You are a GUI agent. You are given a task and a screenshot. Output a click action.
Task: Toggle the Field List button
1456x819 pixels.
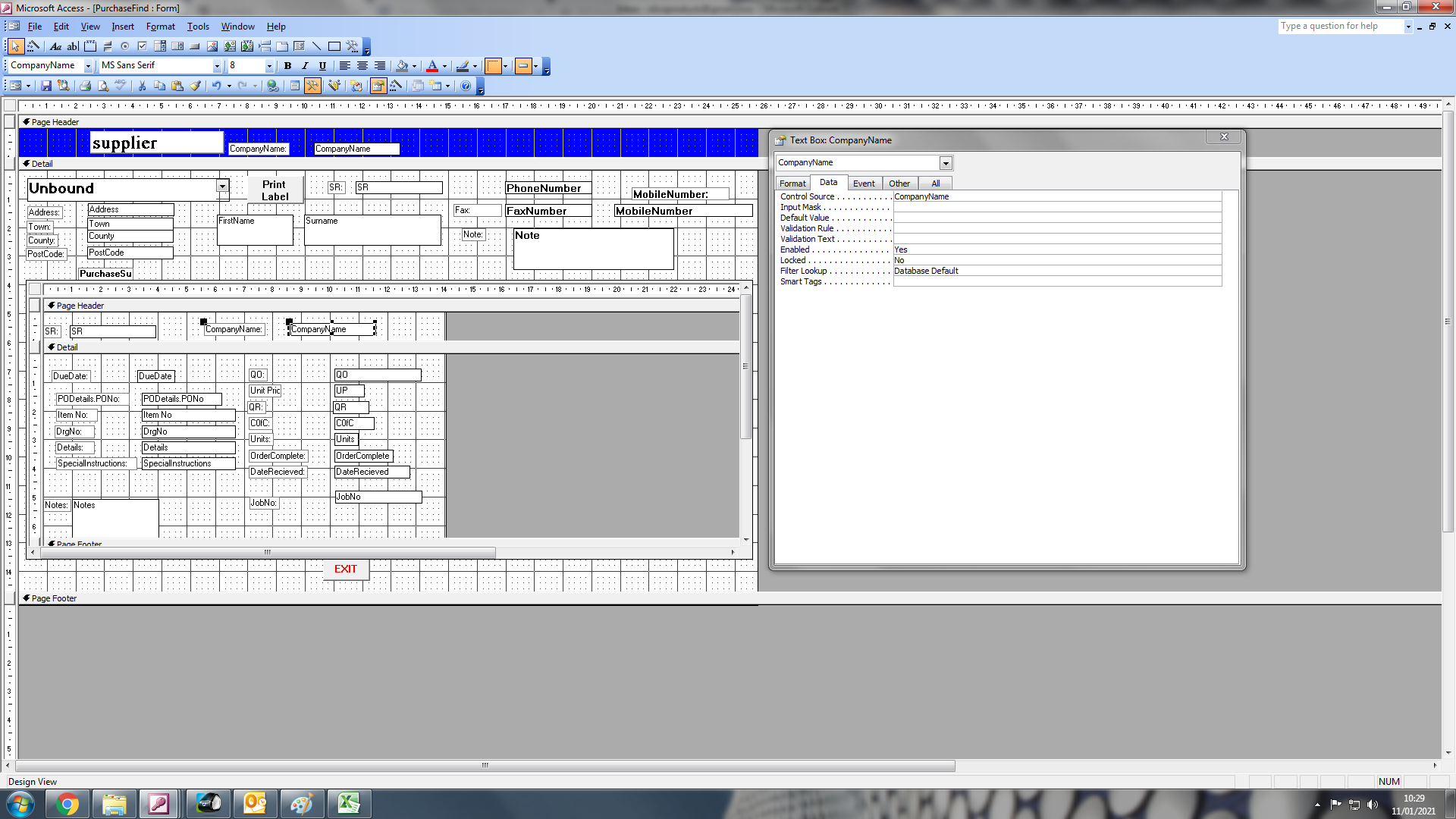tap(295, 86)
